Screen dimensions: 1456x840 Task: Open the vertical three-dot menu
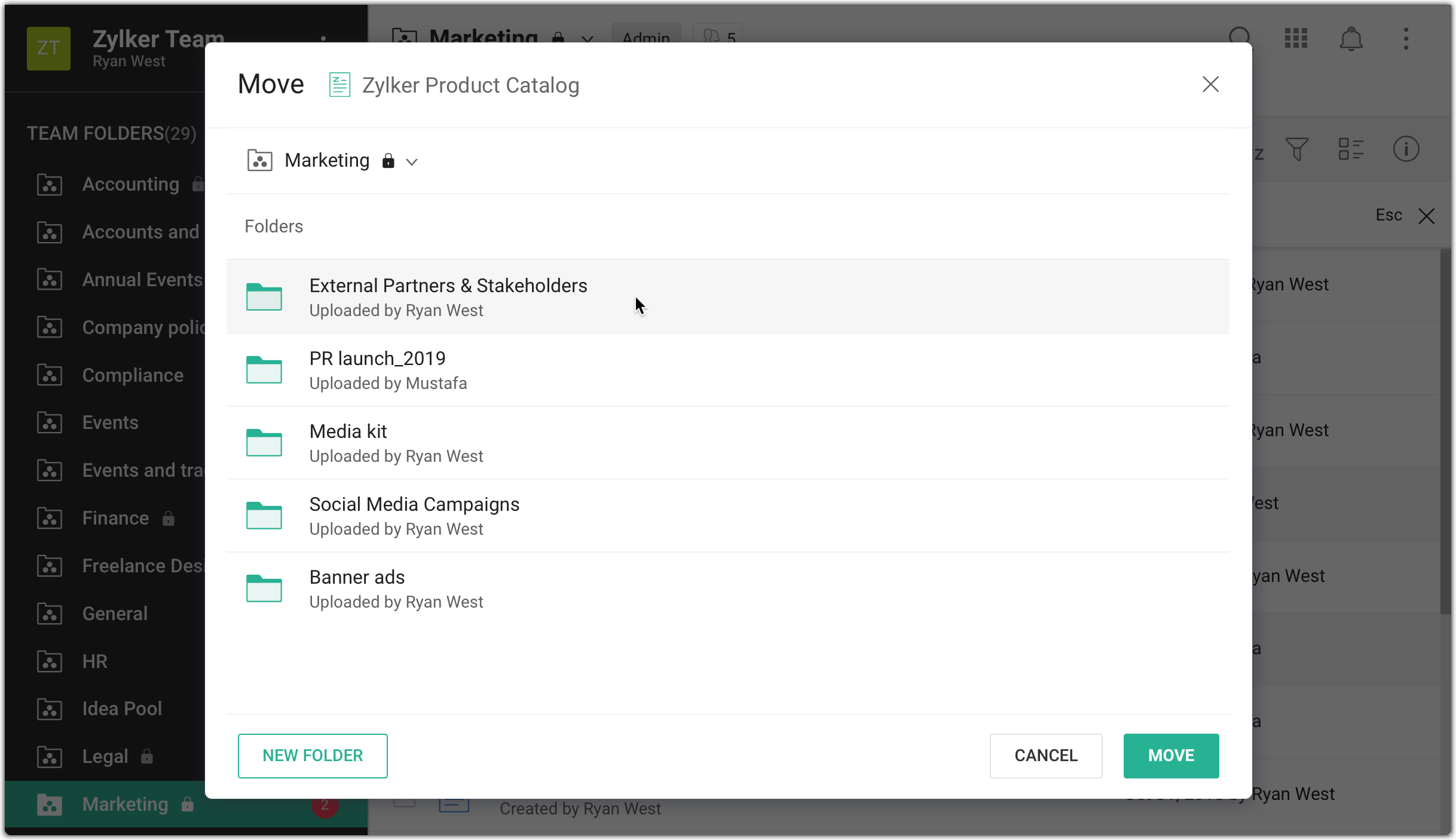pos(1406,39)
